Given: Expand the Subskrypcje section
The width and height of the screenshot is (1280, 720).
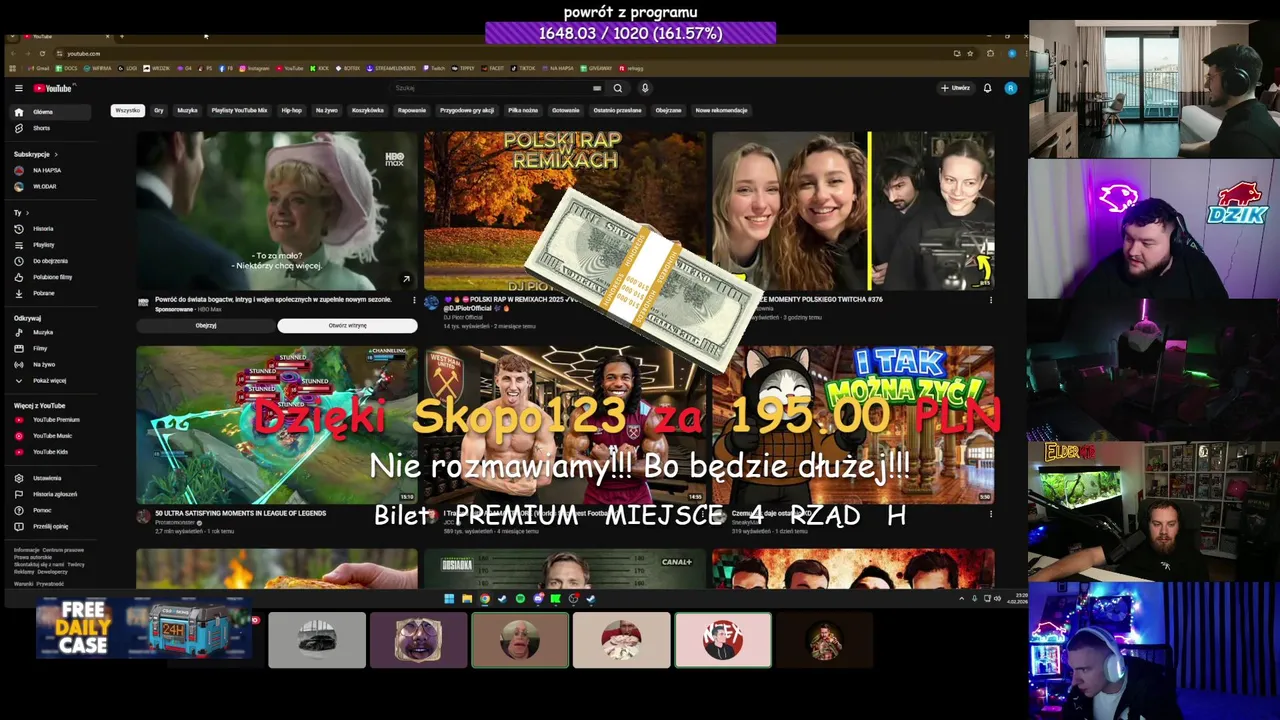Looking at the screenshot, I should 36,154.
